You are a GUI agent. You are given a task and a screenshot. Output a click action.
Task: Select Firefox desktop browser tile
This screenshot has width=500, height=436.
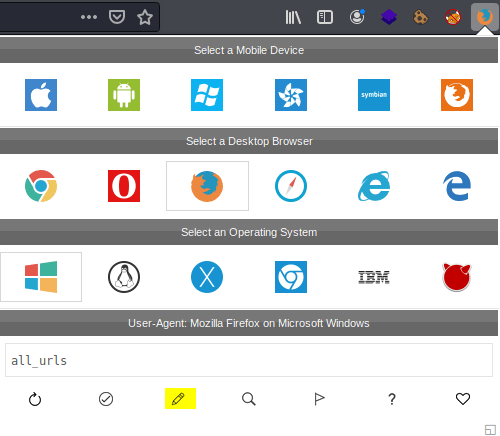click(207, 186)
